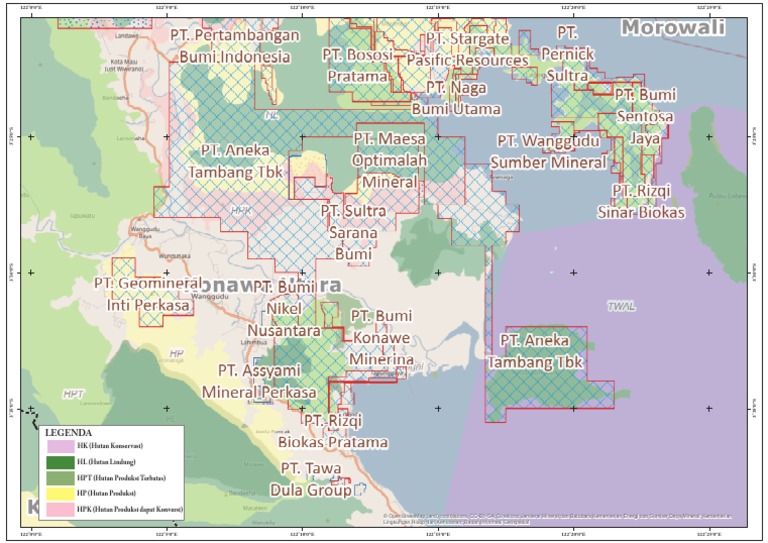Click the Morowali region name
768x543 pixels.
pyautogui.click(x=673, y=27)
